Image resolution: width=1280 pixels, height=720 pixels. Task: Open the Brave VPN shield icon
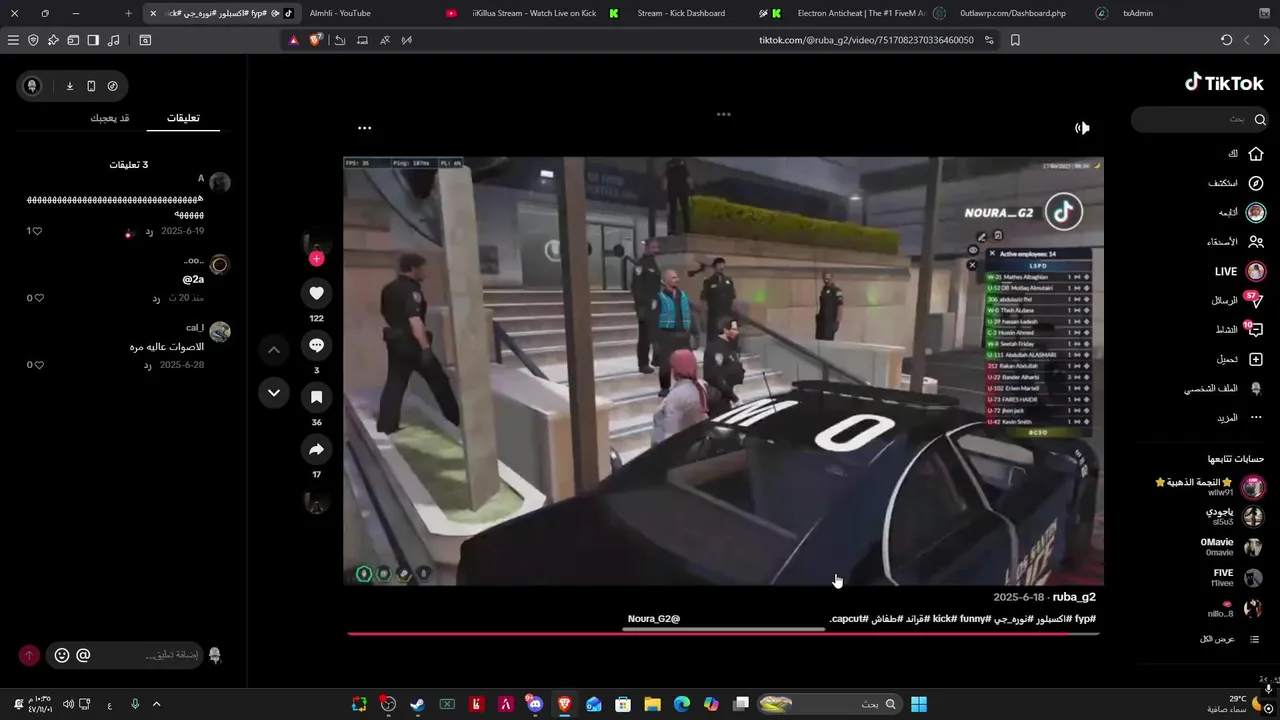33,40
